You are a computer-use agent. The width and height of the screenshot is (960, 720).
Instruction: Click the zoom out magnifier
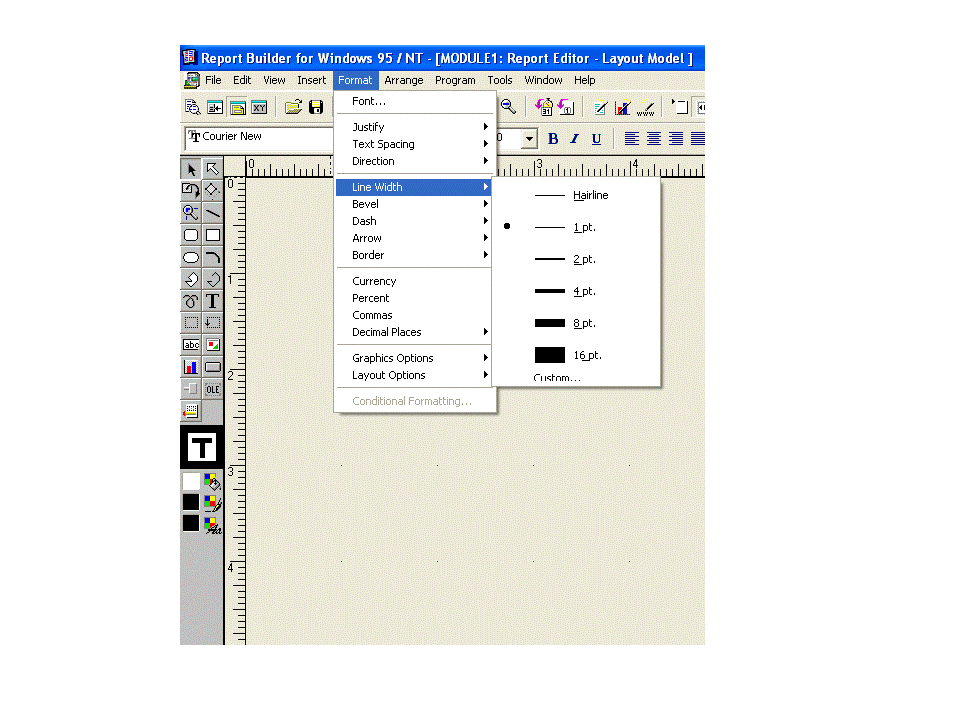(x=508, y=107)
